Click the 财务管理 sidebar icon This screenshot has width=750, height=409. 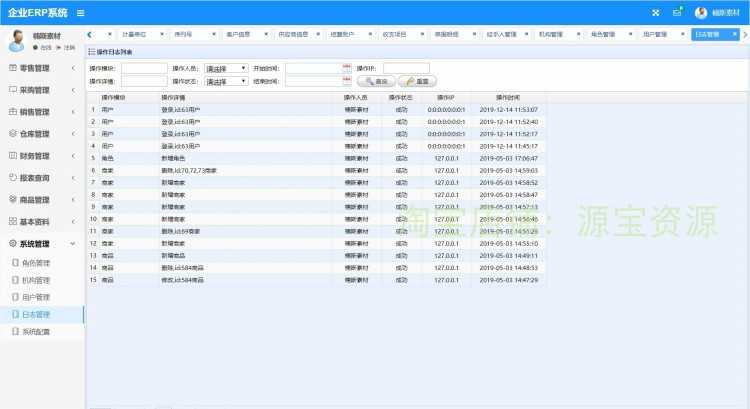click(13, 155)
